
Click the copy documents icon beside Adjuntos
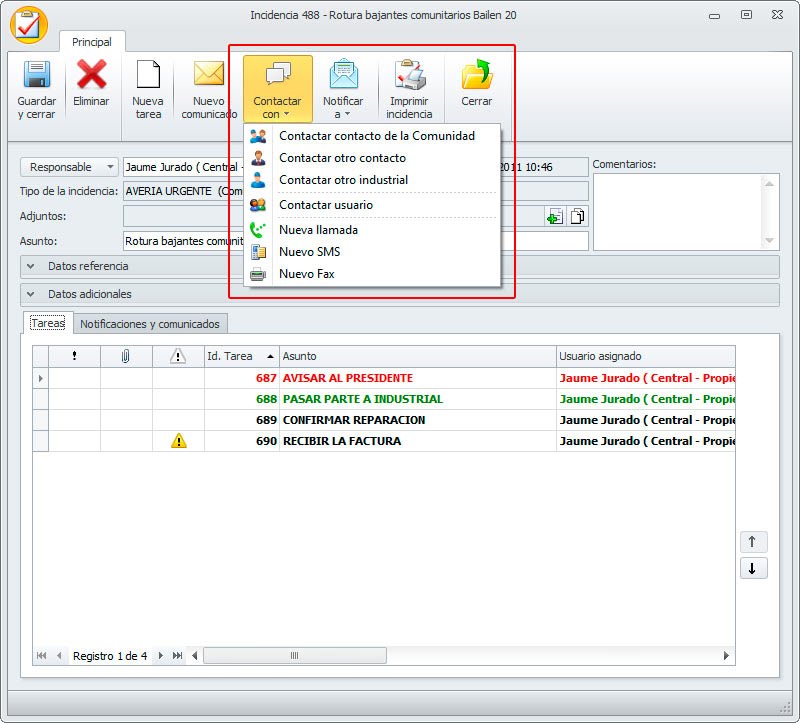click(x=577, y=217)
